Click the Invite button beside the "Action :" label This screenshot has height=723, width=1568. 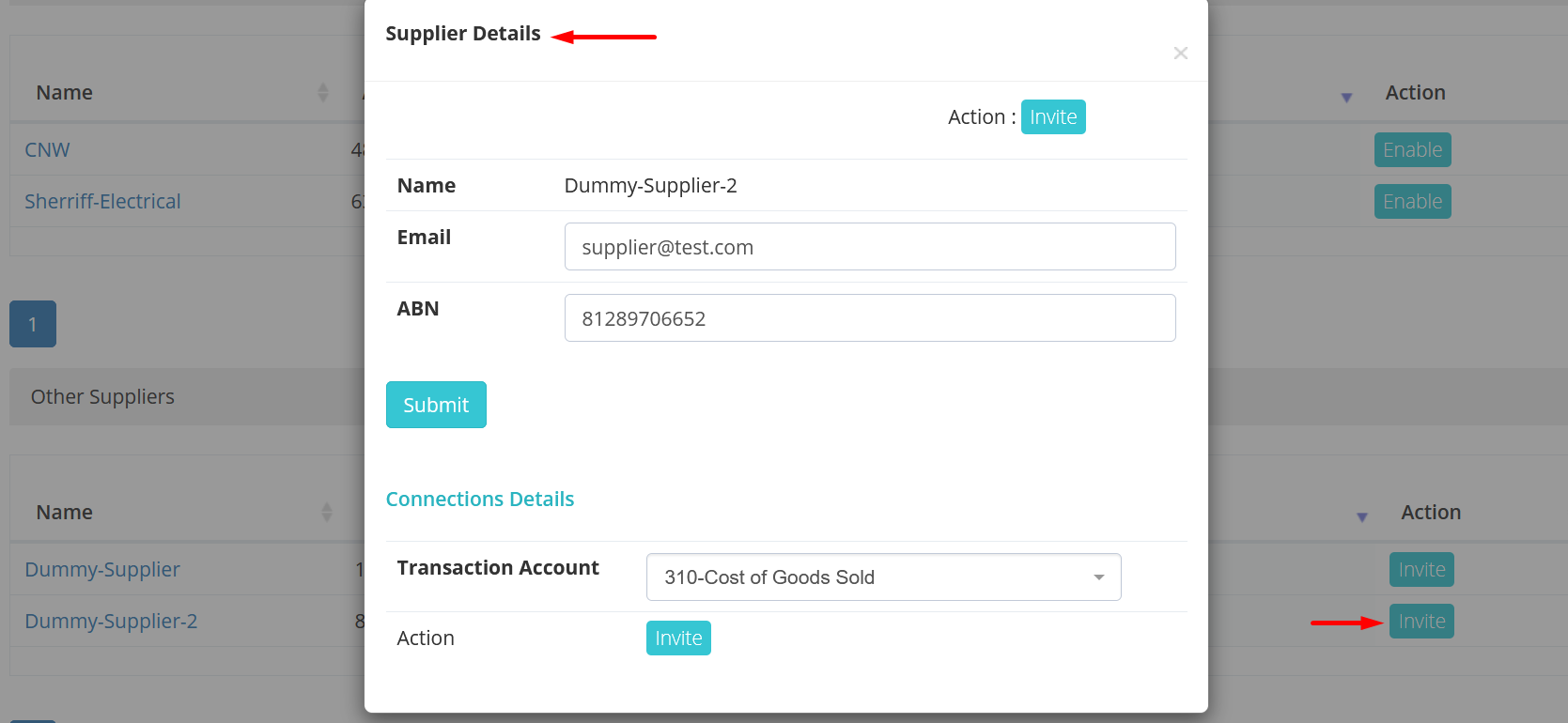click(x=1052, y=117)
